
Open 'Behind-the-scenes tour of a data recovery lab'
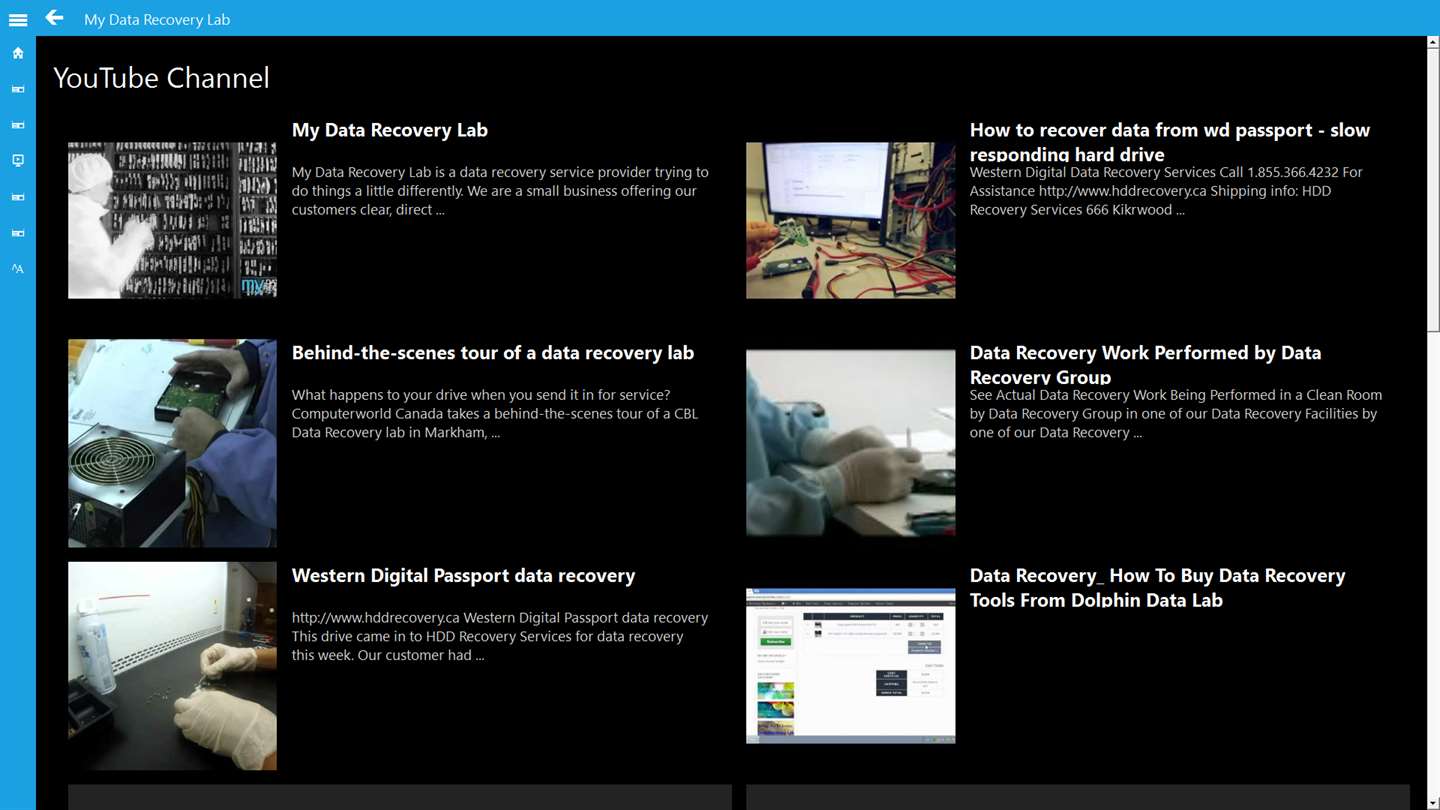click(x=493, y=353)
